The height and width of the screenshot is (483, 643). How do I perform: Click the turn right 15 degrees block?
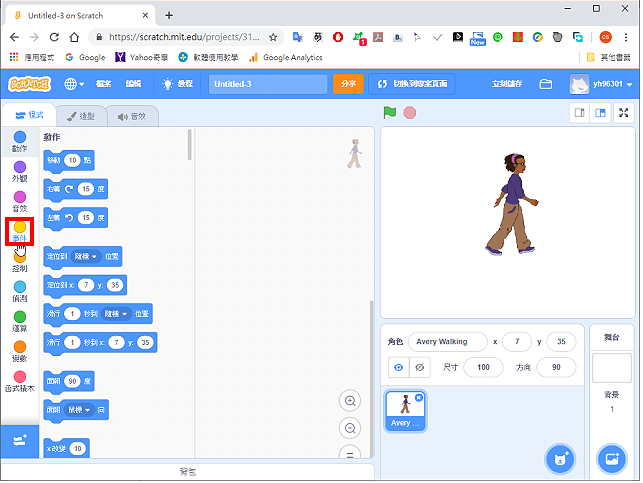75,189
